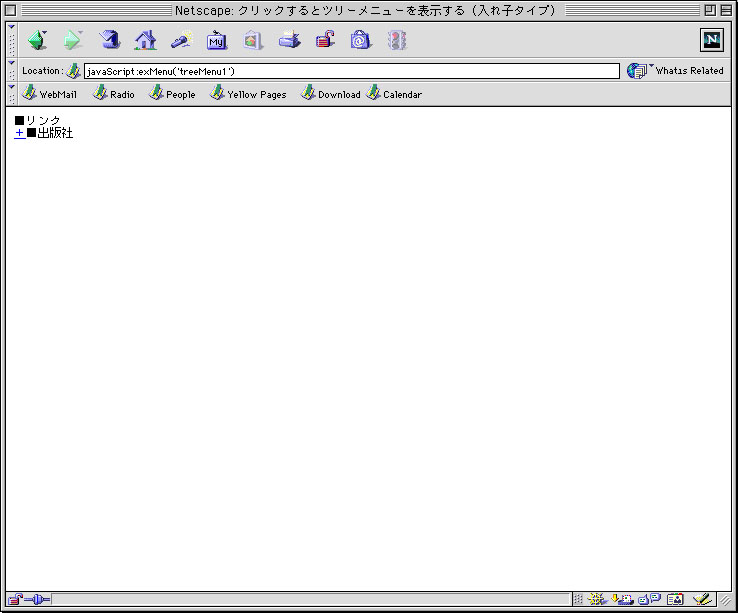Click the component bar grip handle

578,599
